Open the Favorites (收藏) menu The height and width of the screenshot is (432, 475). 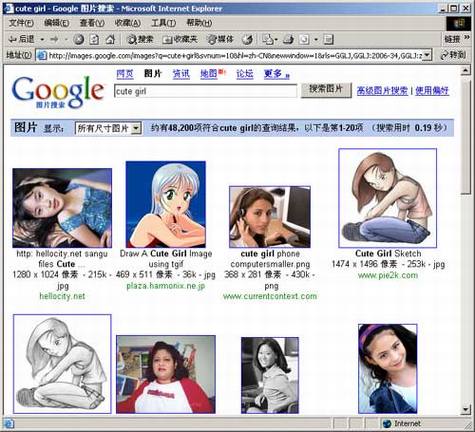pyautogui.click(x=128, y=23)
